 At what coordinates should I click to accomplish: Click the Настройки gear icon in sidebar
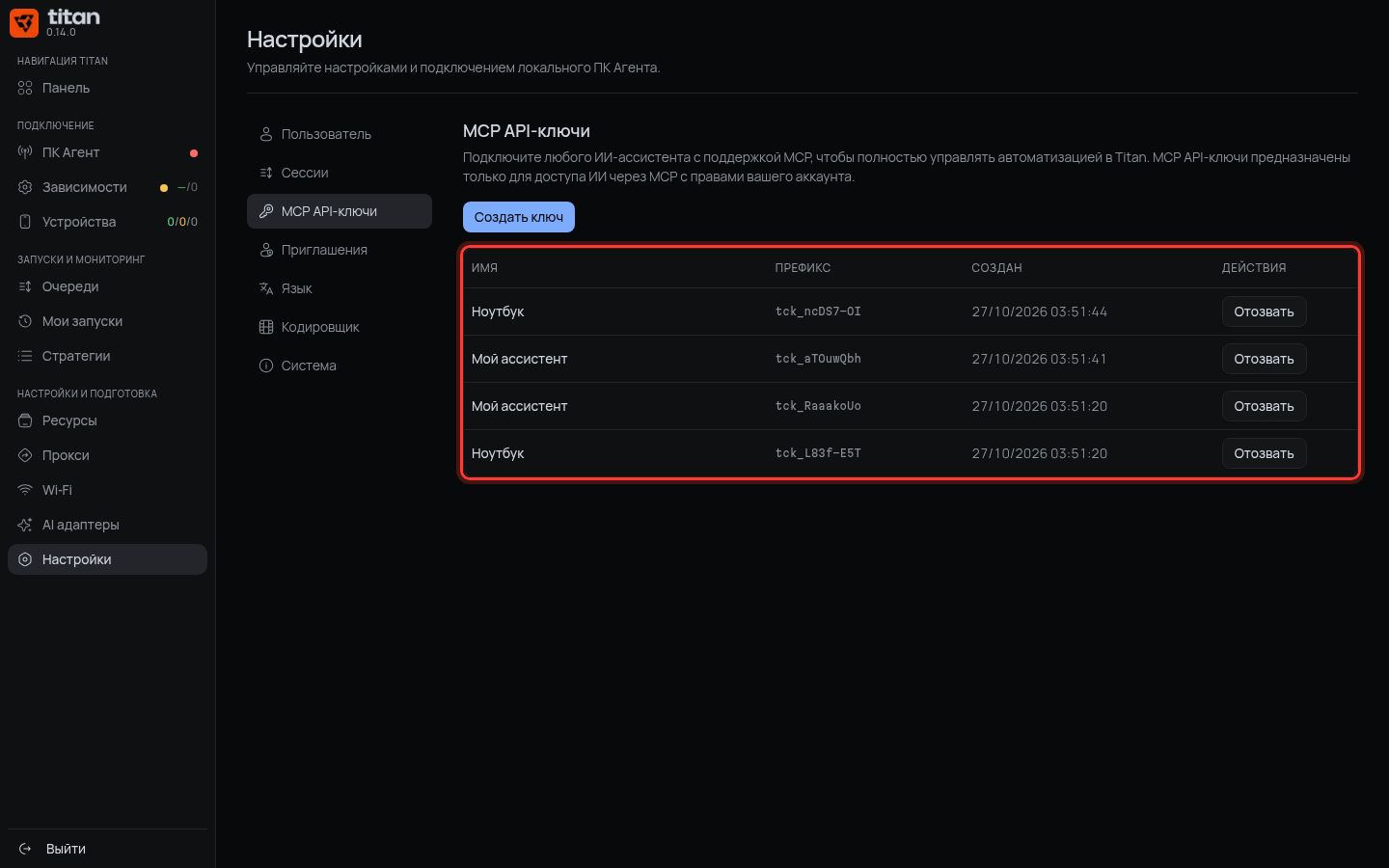click(x=25, y=559)
